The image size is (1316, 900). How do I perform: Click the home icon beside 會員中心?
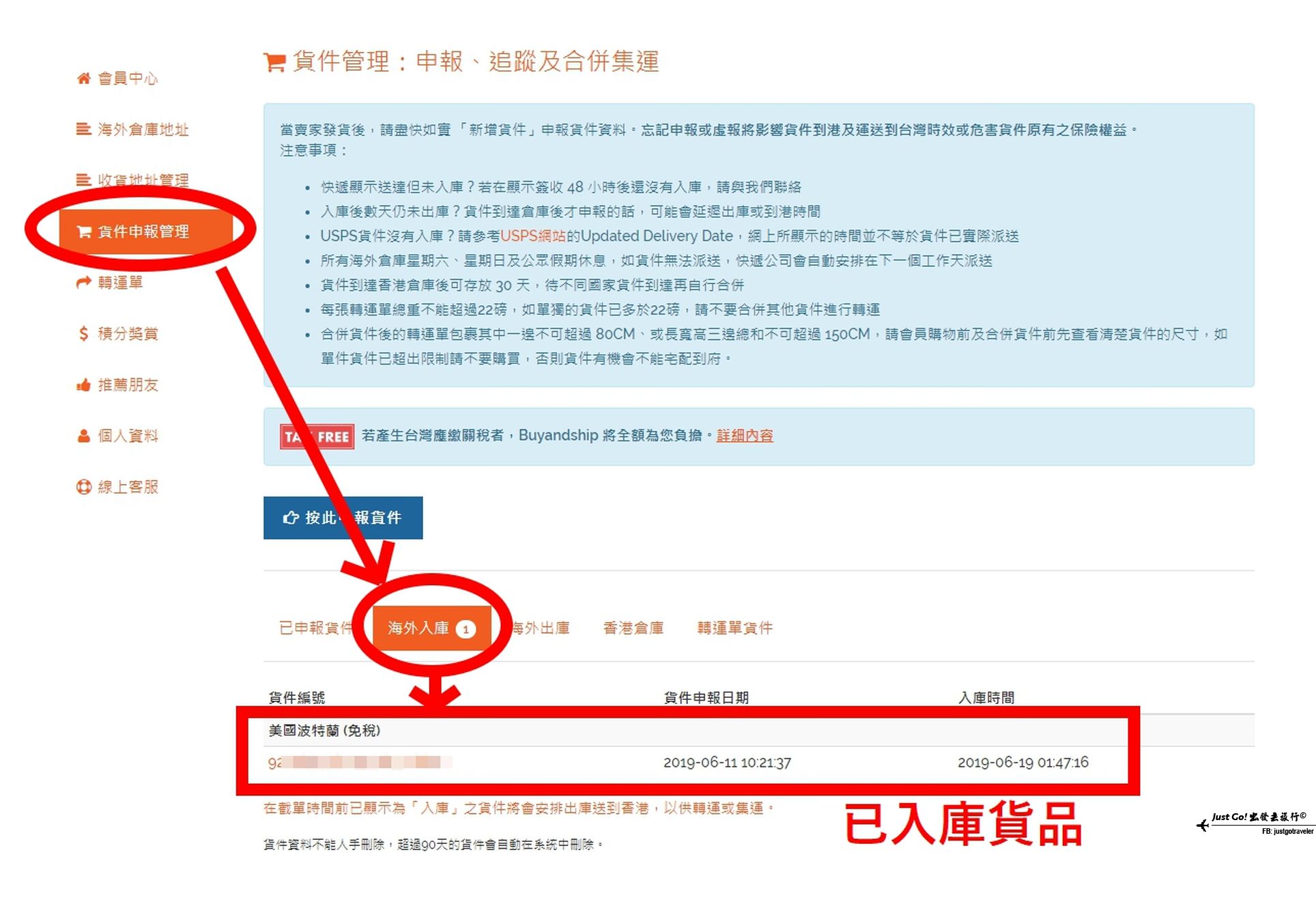[83, 79]
